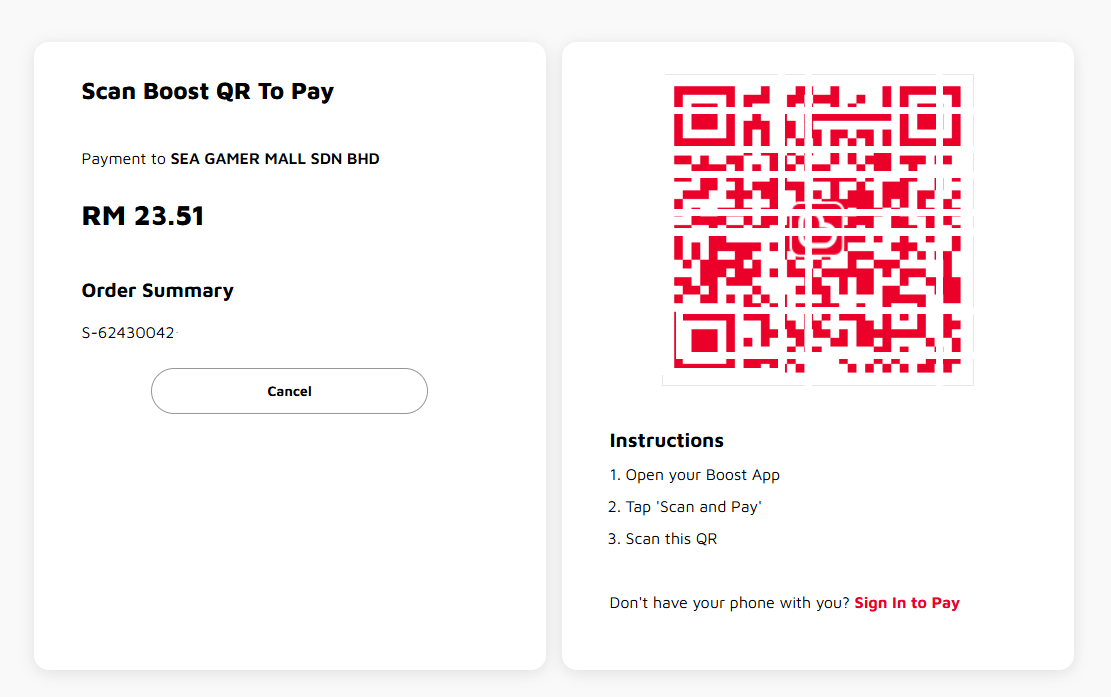Image resolution: width=1111 pixels, height=697 pixels.
Task: Click empty area of payment details card
Action: coord(289,538)
